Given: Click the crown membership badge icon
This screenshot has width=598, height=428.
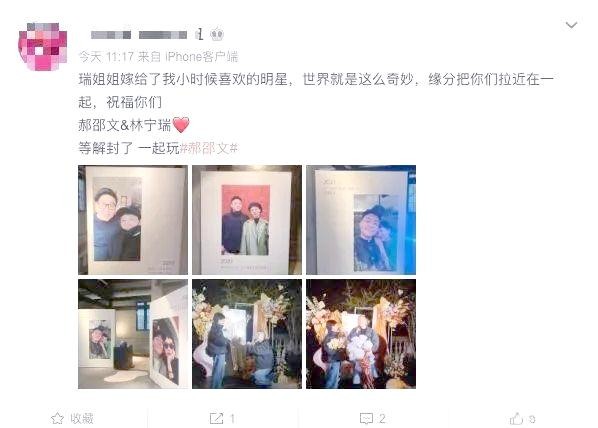Looking at the screenshot, I should 217,34.
